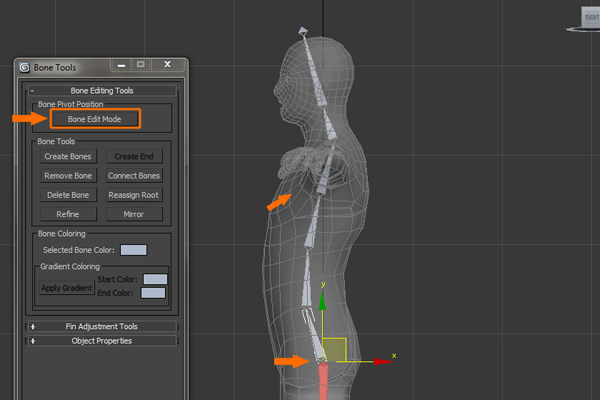Open the Selected Bone Color swatch
The image size is (600, 400).
[x=134, y=250]
